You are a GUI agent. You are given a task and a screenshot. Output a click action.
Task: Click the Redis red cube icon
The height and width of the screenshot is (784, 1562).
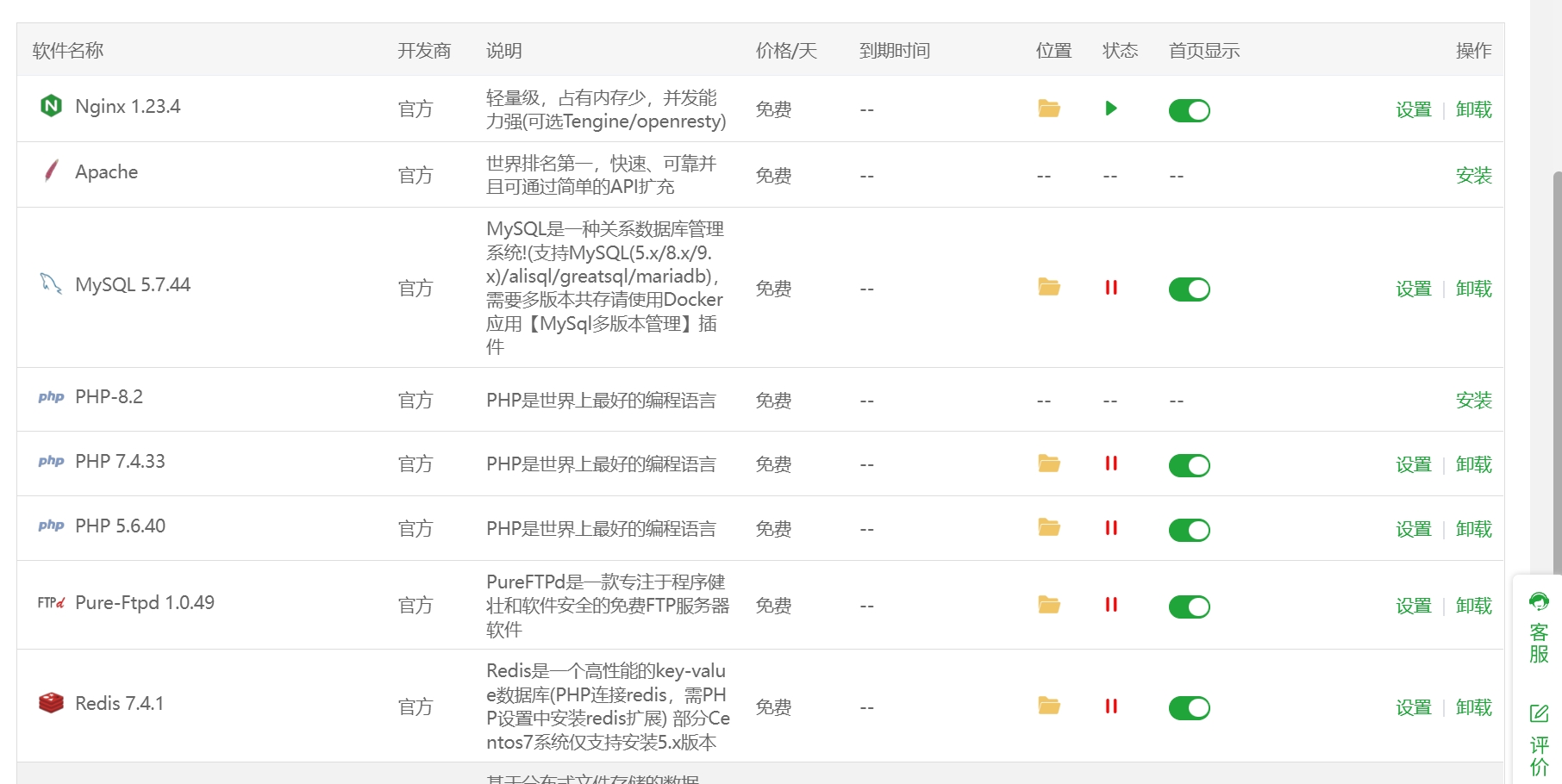tap(51, 703)
